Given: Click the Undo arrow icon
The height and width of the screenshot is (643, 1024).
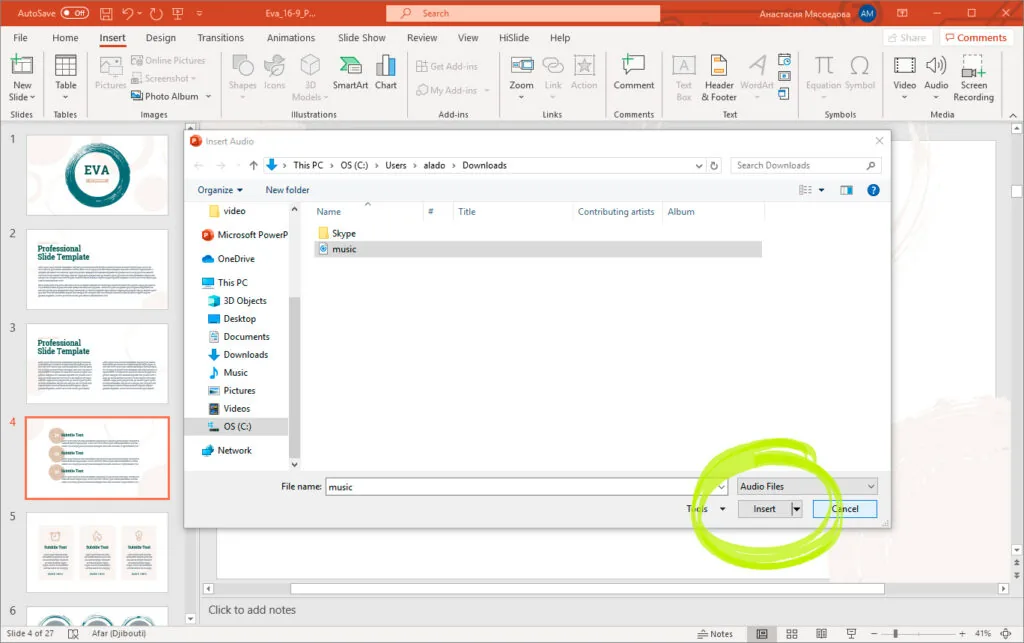Looking at the screenshot, I should (x=127, y=13).
